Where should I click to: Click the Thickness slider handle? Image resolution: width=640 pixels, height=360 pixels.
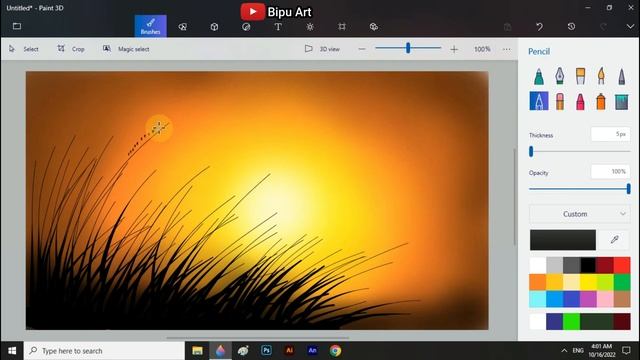click(x=531, y=151)
